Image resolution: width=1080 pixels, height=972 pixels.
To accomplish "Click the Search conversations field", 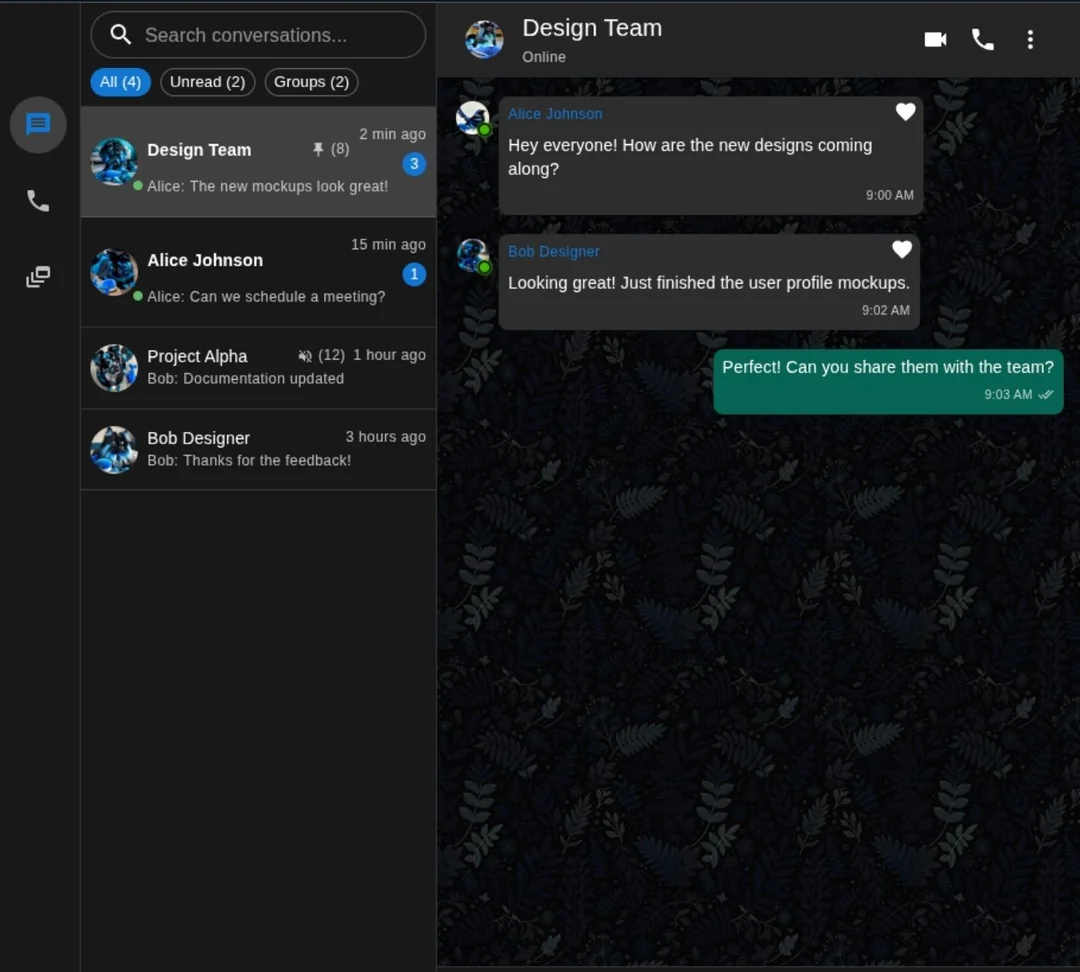I will (x=270, y=35).
